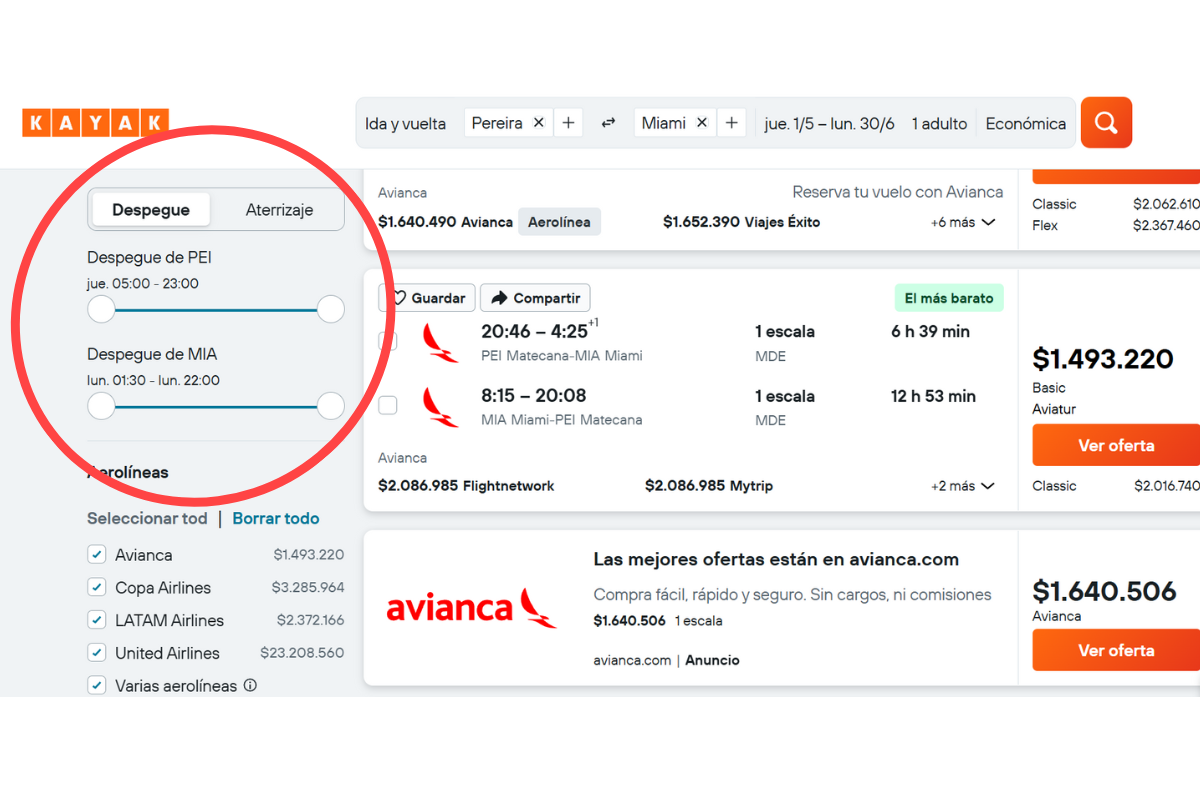Image resolution: width=1200 pixels, height=800 pixels.
Task: Toggle LATAM Airlines checkbox
Action: 97,620
